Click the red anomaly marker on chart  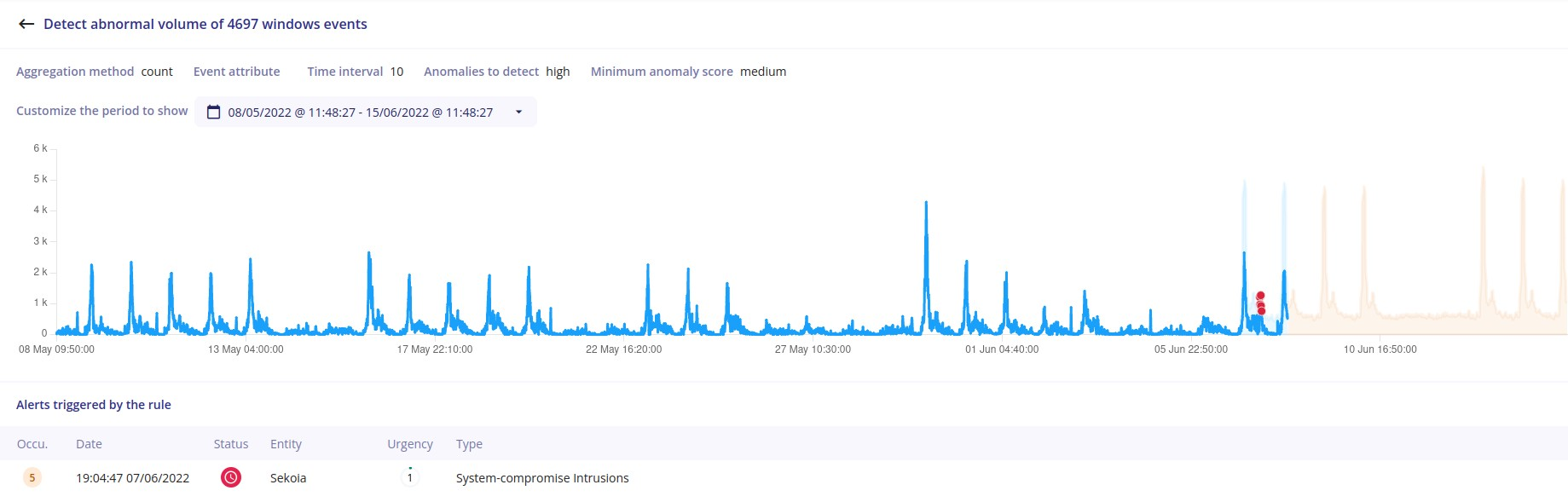1260,297
